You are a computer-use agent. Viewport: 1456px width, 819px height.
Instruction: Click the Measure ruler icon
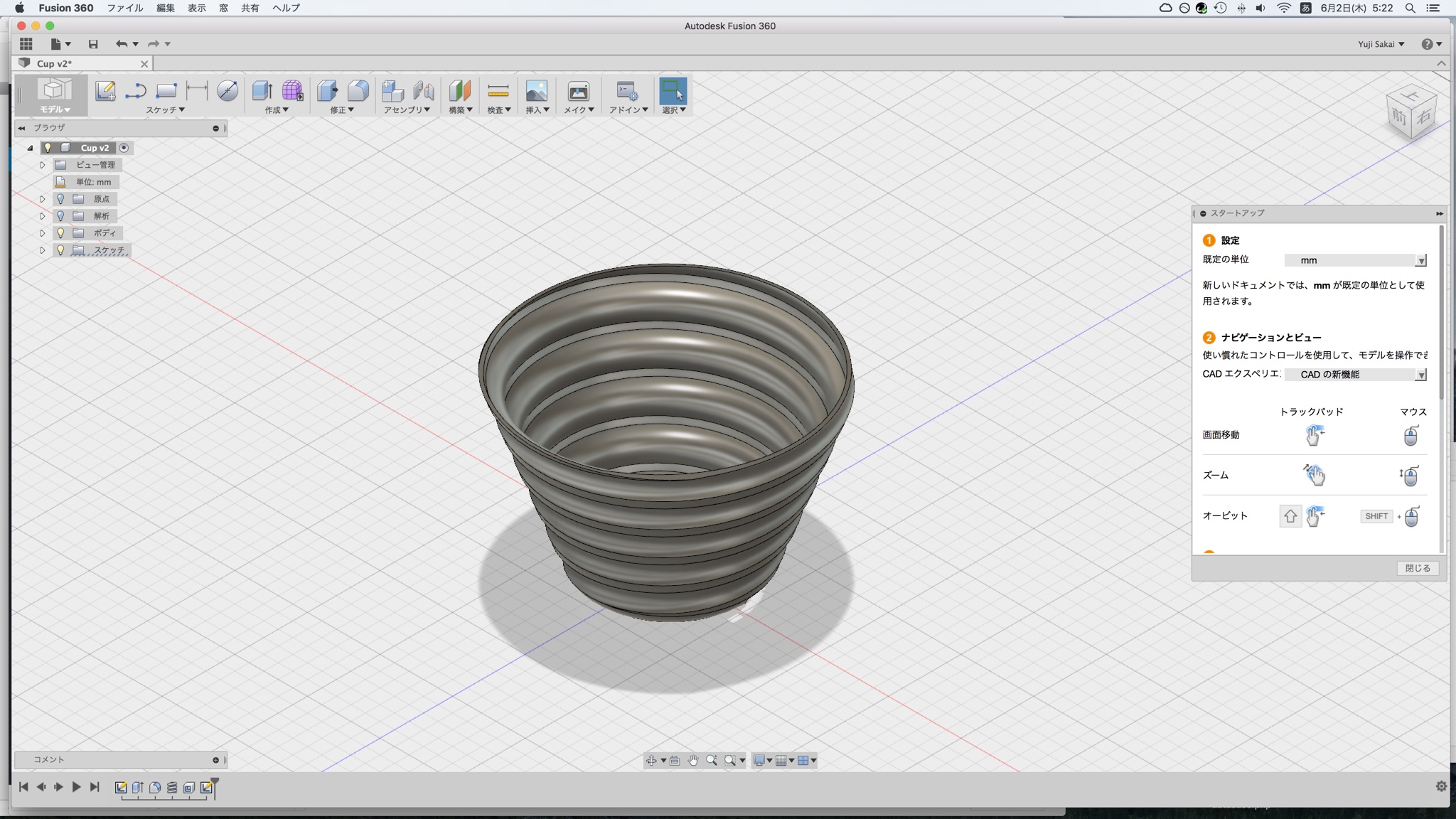(498, 90)
